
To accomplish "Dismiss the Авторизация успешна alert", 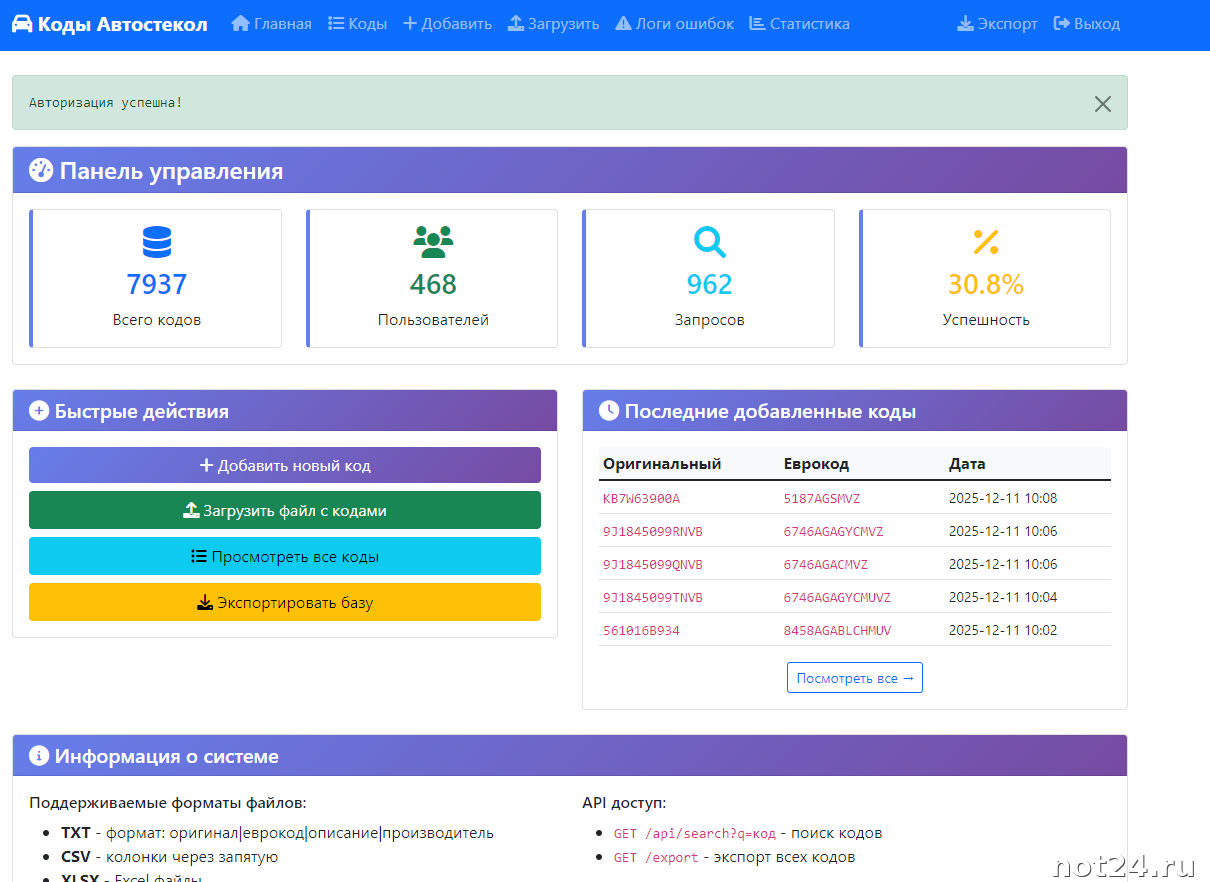I will click(1102, 103).
